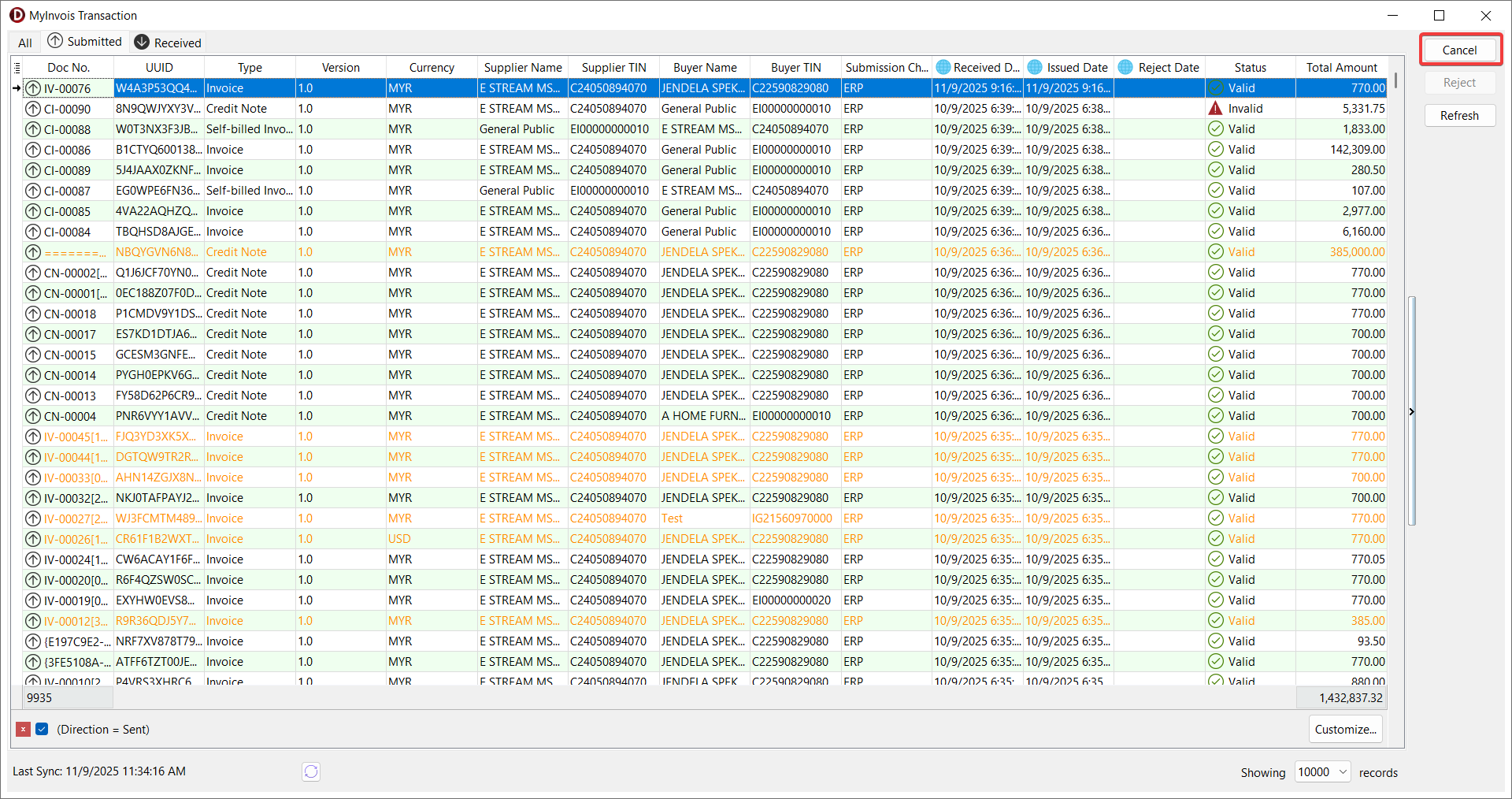1512x799 pixels.
Task: Switch to the Received tab
Action: 168,43
